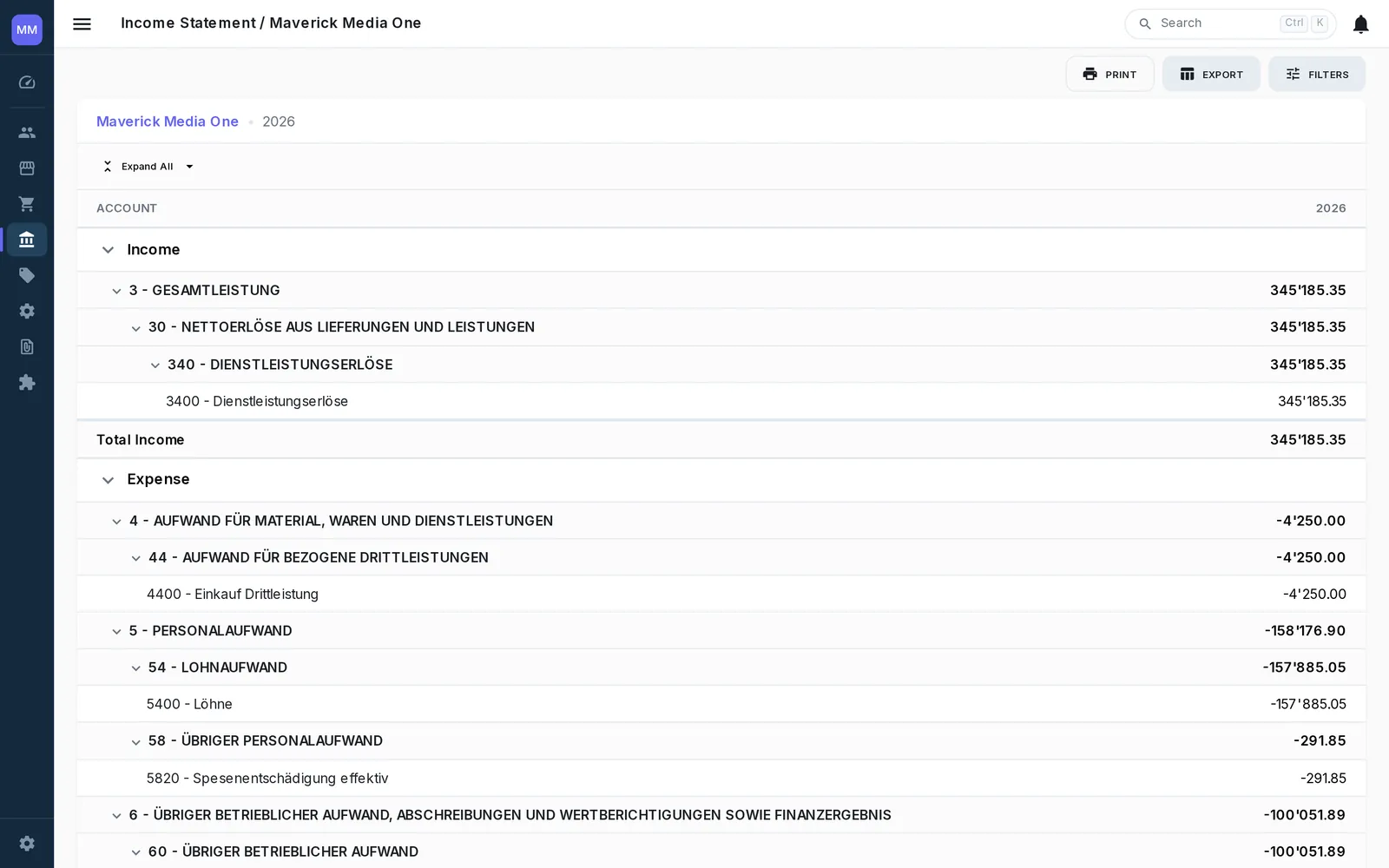Open the store sidebar icon
Image resolution: width=1389 pixels, height=868 pixels.
(x=27, y=168)
